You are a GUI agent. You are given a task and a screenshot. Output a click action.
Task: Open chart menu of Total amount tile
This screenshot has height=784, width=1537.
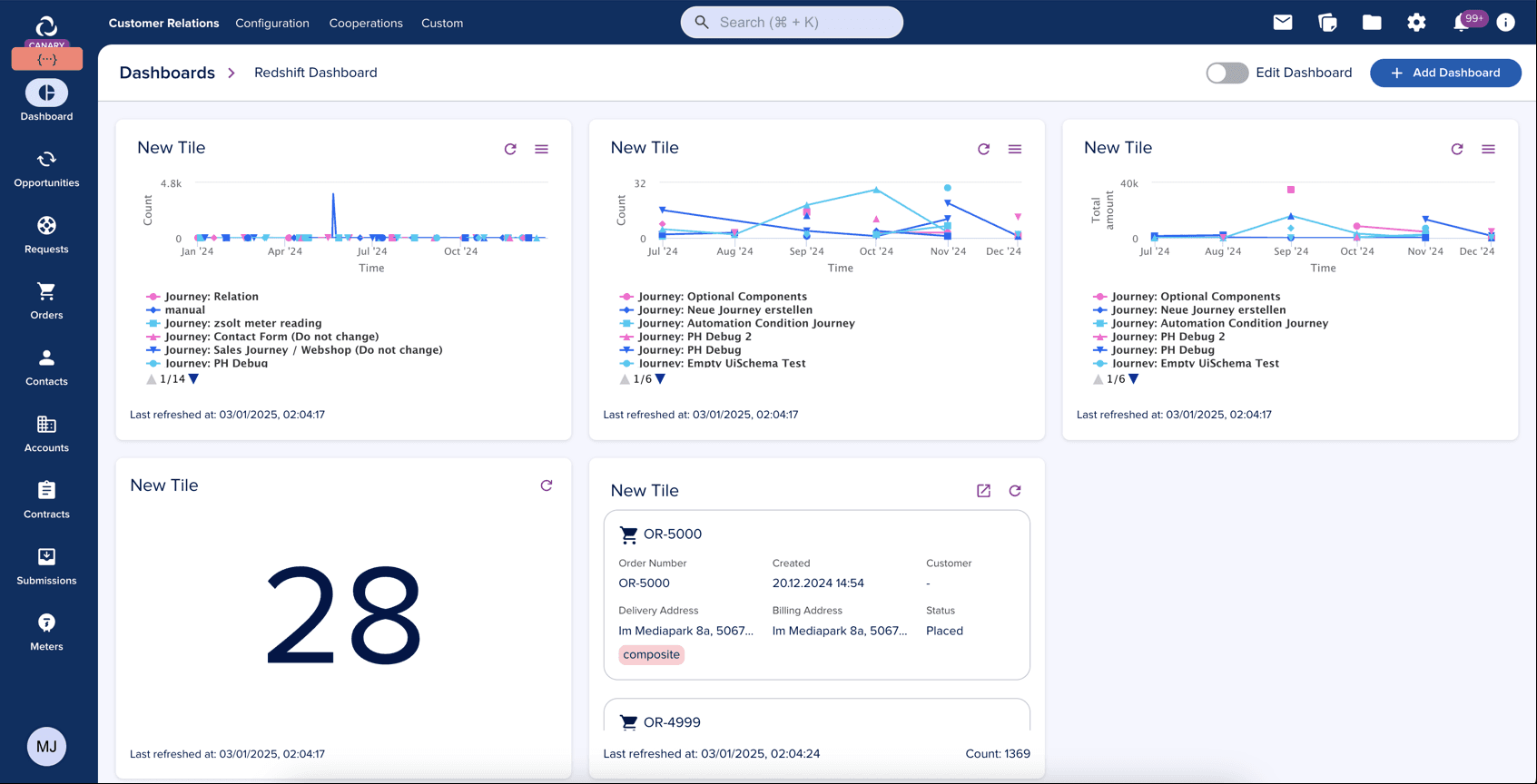point(1488,149)
